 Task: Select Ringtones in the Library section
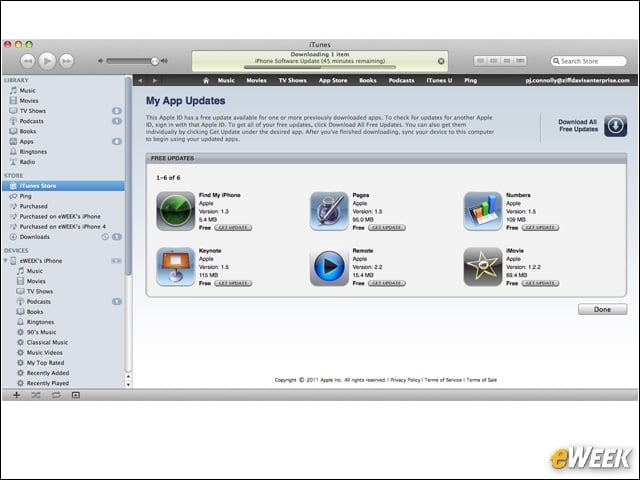tap(63, 152)
